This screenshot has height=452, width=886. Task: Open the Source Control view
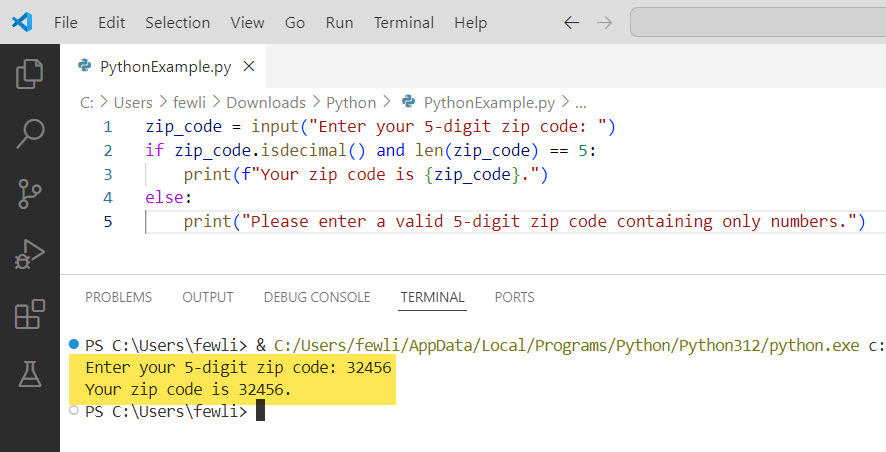tap(29, 194)
